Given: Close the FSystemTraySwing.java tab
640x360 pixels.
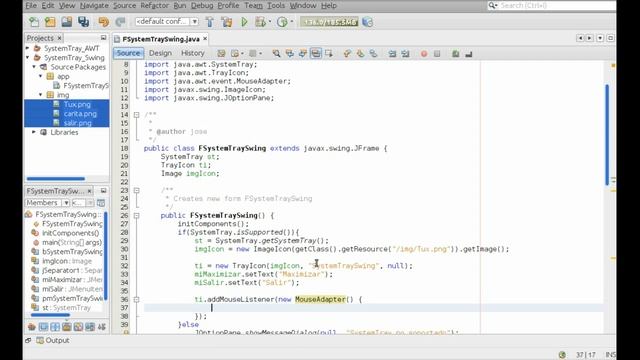Looking at the screenshot, I should pyautogui.click(x=205, y=39).
